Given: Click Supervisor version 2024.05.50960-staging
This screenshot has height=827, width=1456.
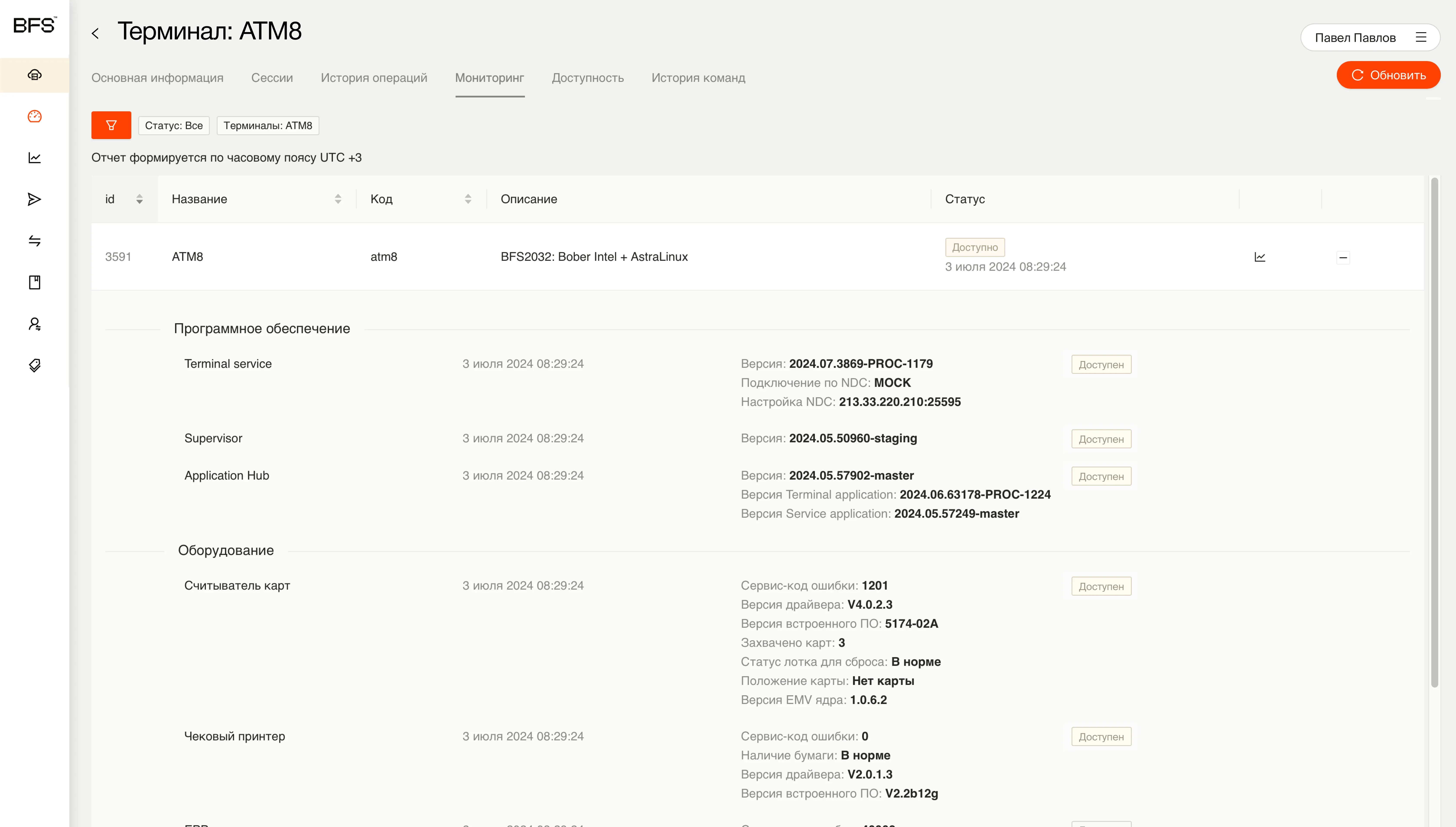Looking at the screenshot, I should click(853, 438).
